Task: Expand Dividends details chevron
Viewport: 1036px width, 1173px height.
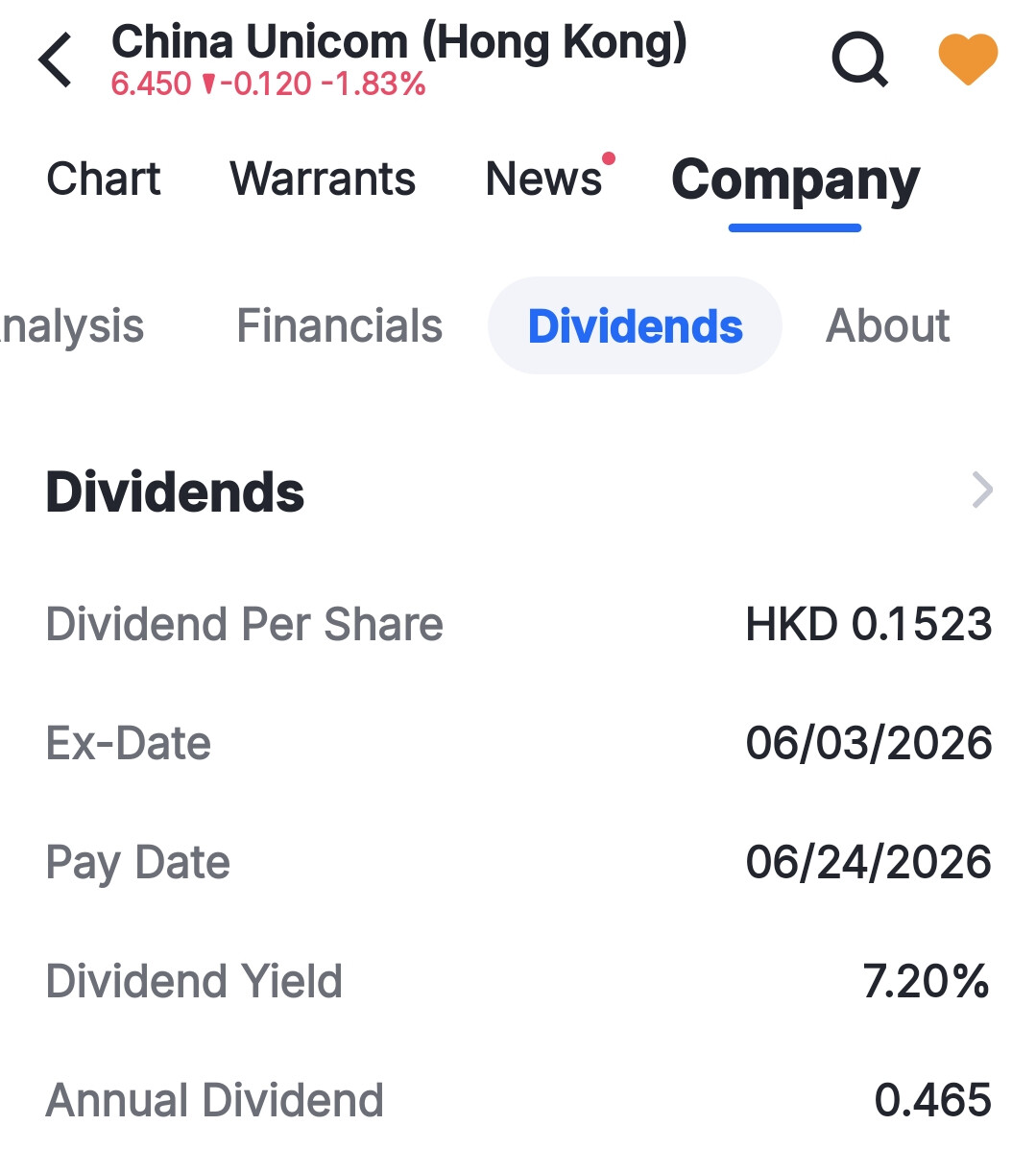Action: click(x=982, y=490)
